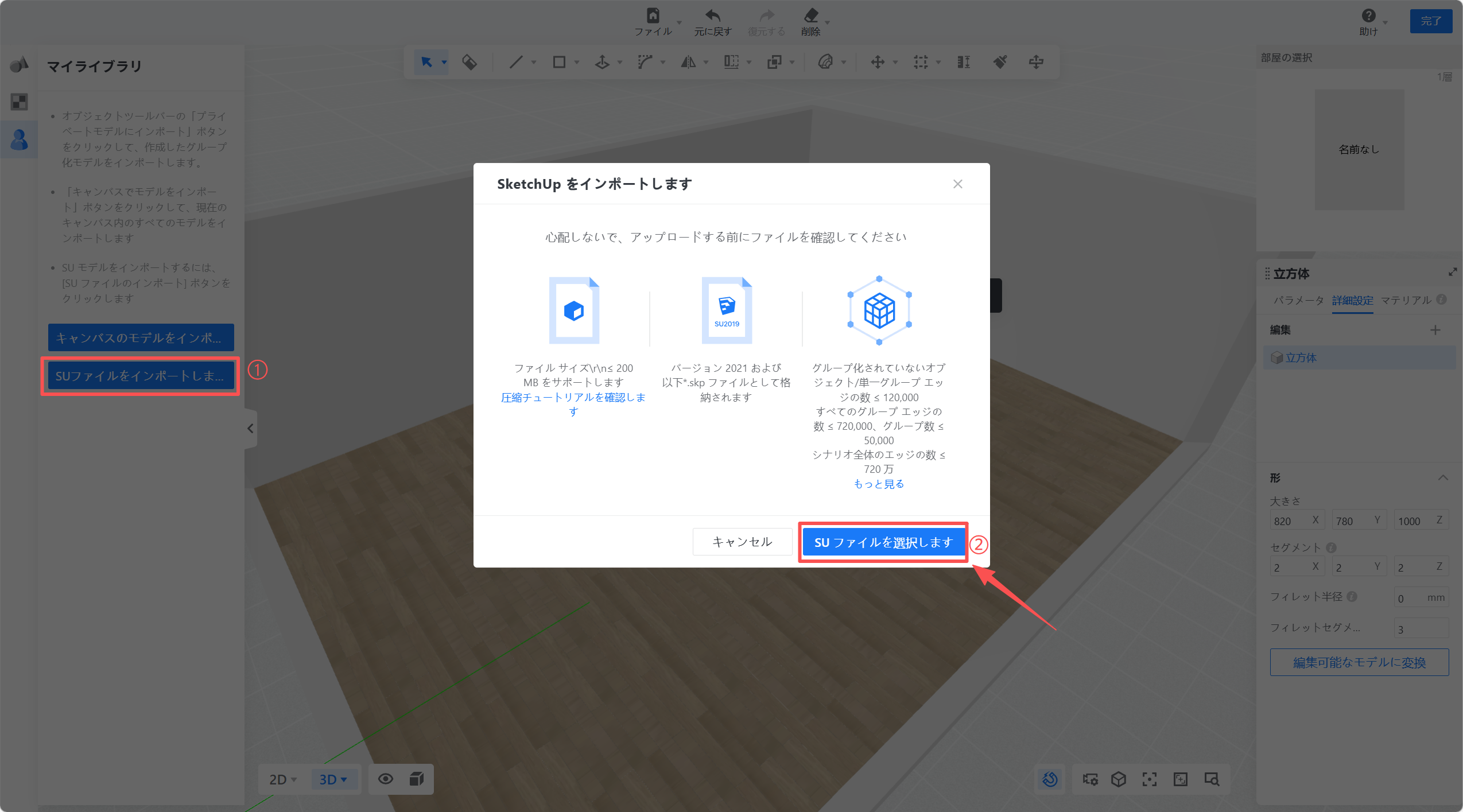Select the curved follow-path tool
Image resolution: width=1463 pixels, height=812 pixels.
point(645,62)
